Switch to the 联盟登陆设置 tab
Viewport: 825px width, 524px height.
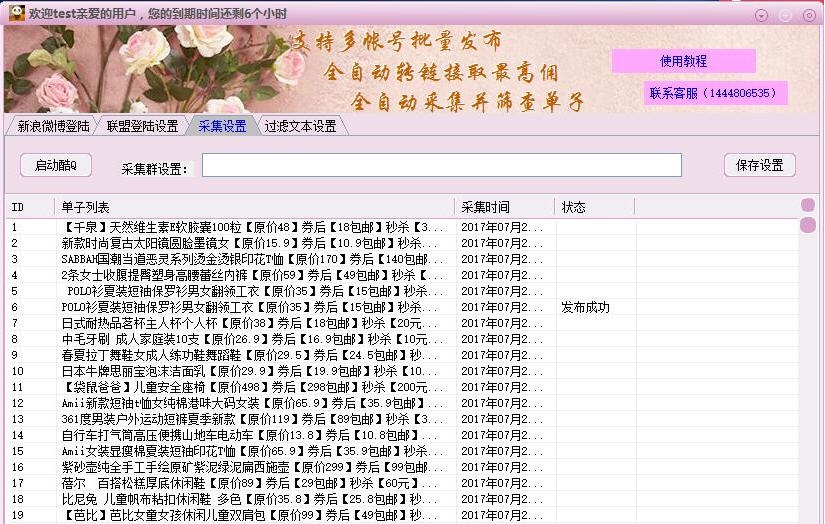point(142,126)
